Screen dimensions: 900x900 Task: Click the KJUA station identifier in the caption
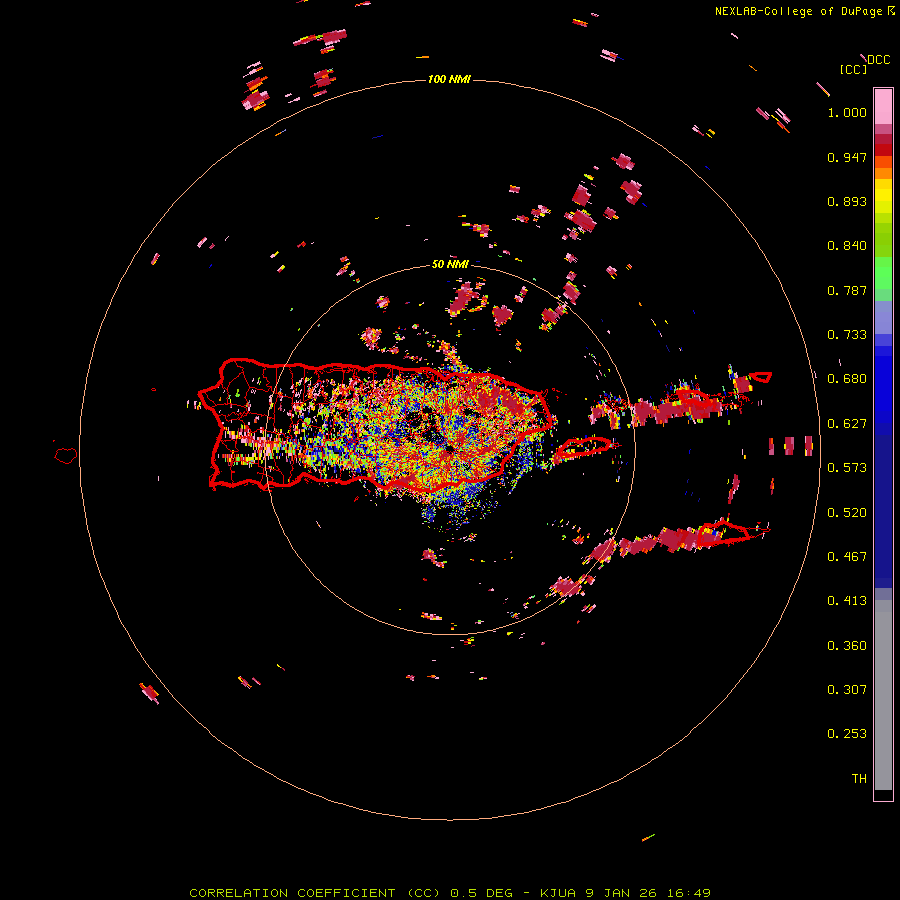(559, 893)
